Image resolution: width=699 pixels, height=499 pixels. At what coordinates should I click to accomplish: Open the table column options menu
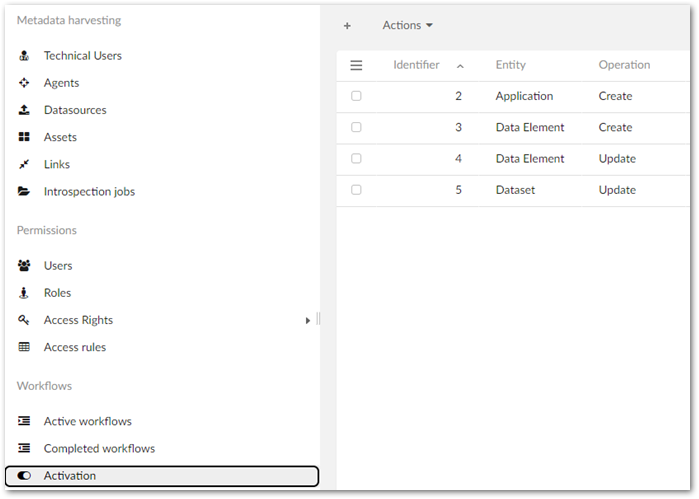(x=356, y=65)
